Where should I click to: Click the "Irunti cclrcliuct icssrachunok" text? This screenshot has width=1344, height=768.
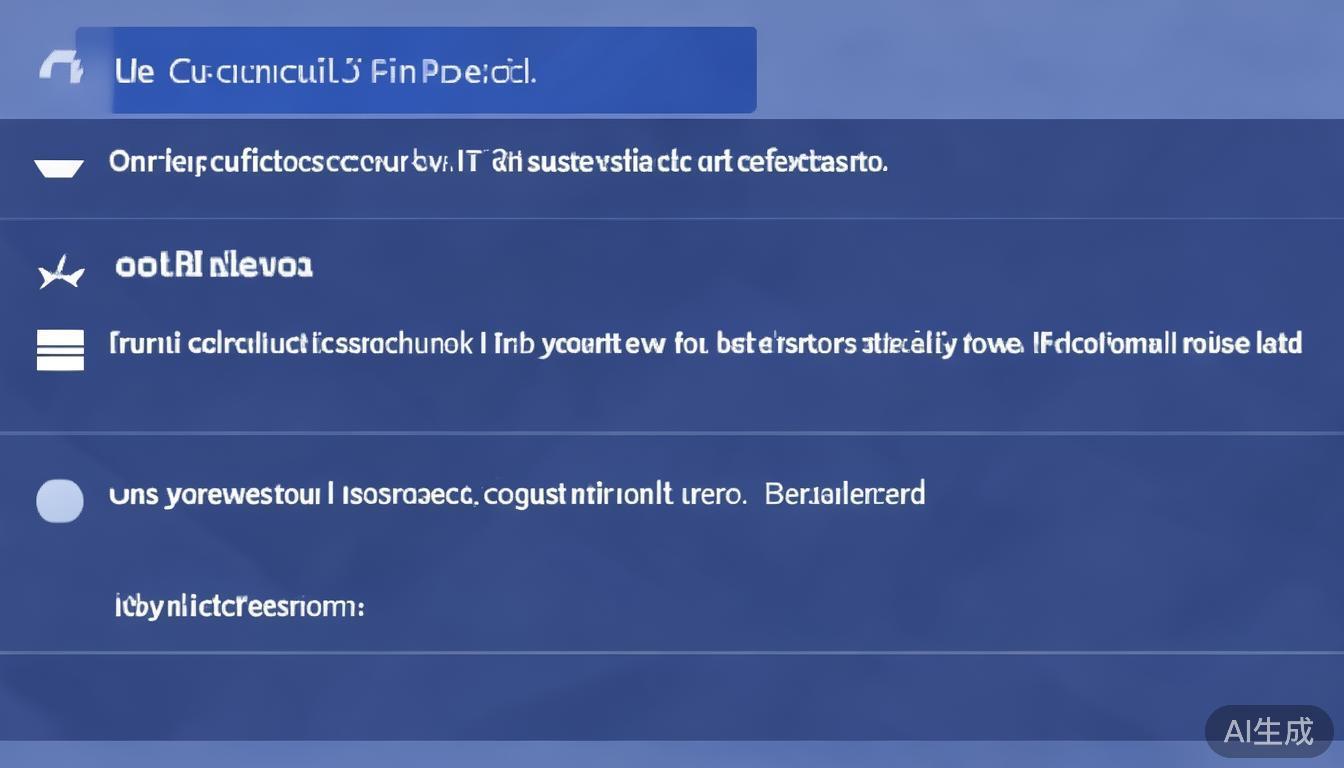(x=290, y=345)
